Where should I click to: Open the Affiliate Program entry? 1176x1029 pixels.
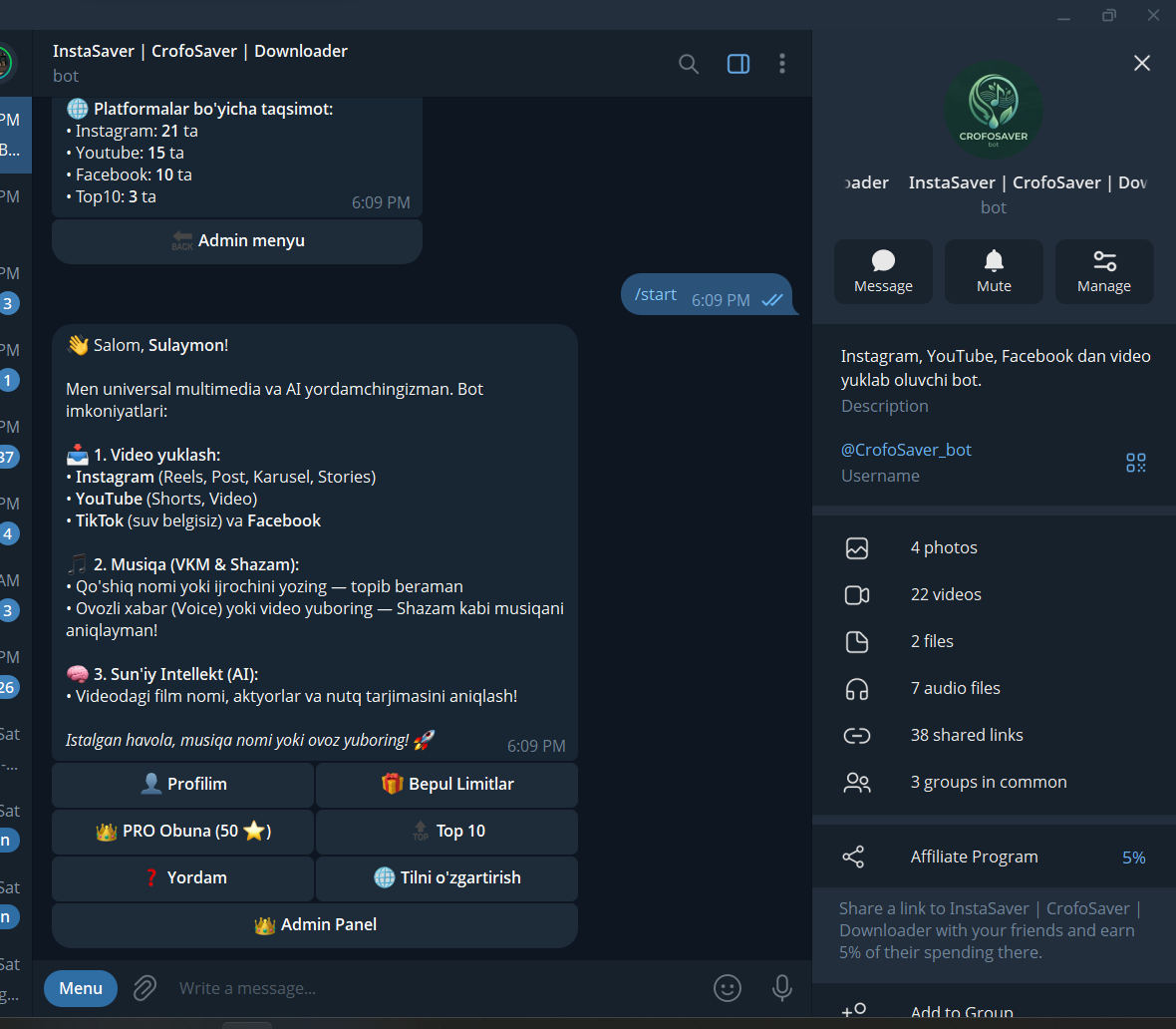pyautogui.click(x=994, y=857)
